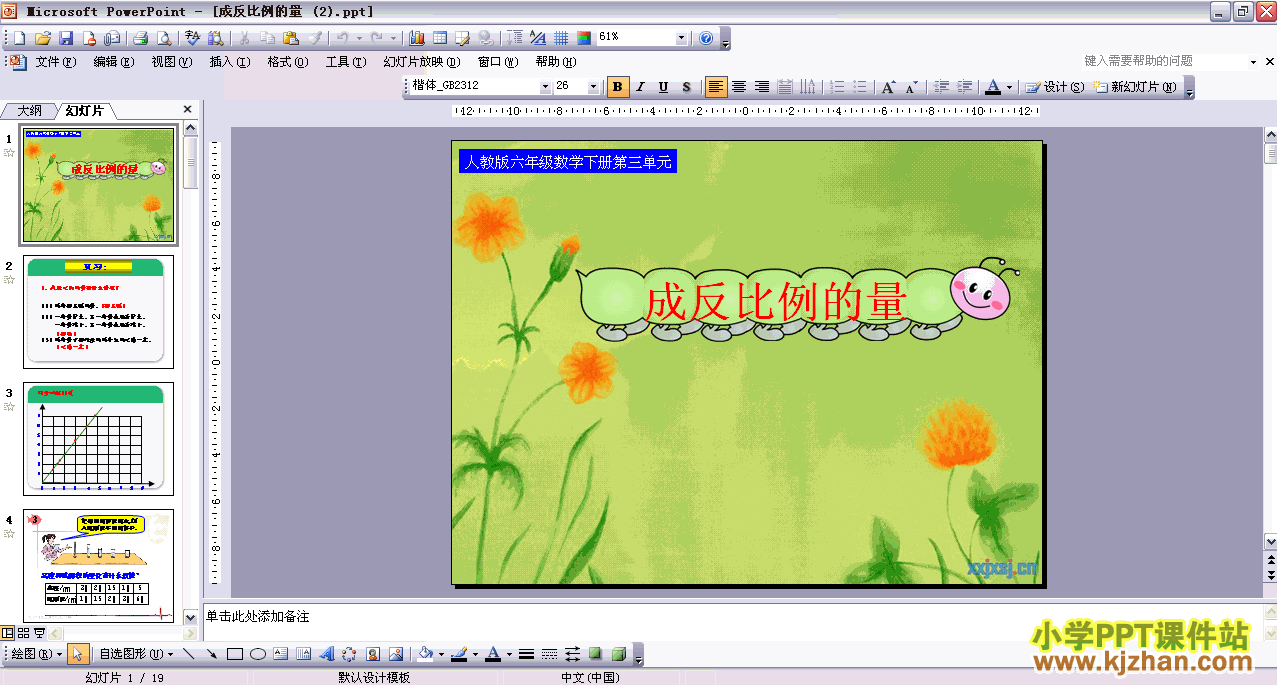
Task: Insert WordArt from the drawing toolbar
Action: [327, 655]
